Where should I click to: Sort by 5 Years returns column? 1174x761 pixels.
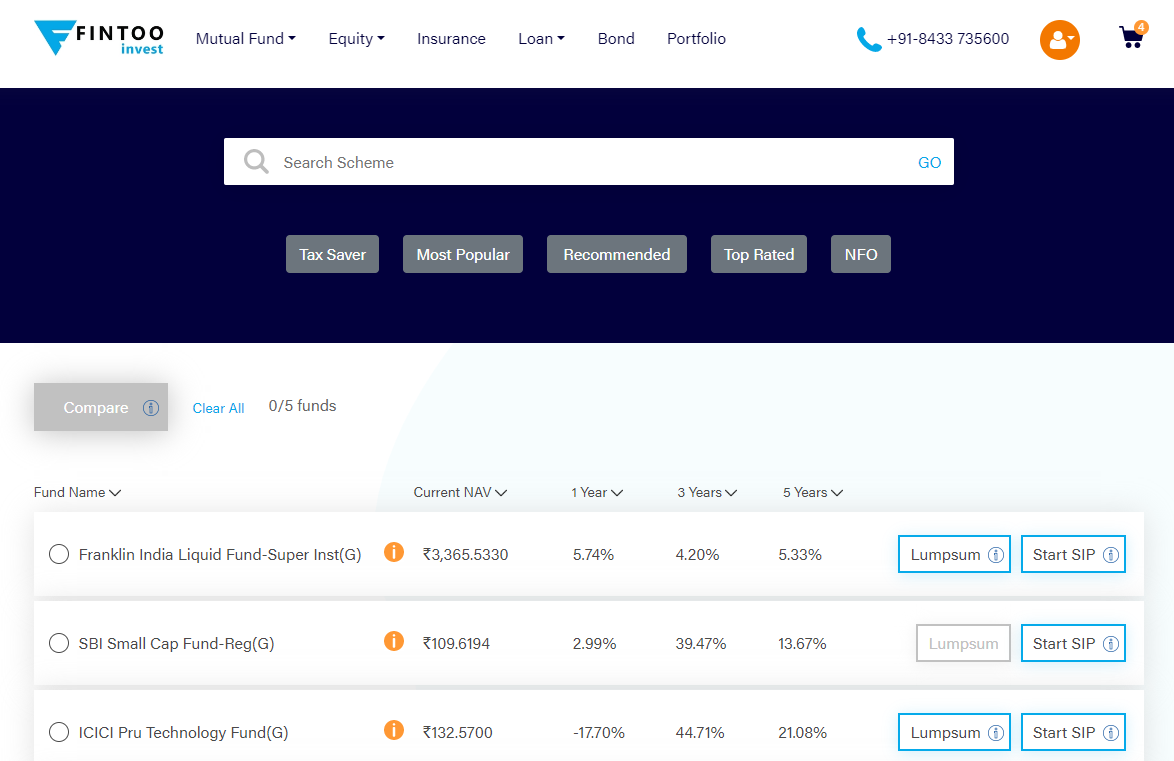[813, 492]
